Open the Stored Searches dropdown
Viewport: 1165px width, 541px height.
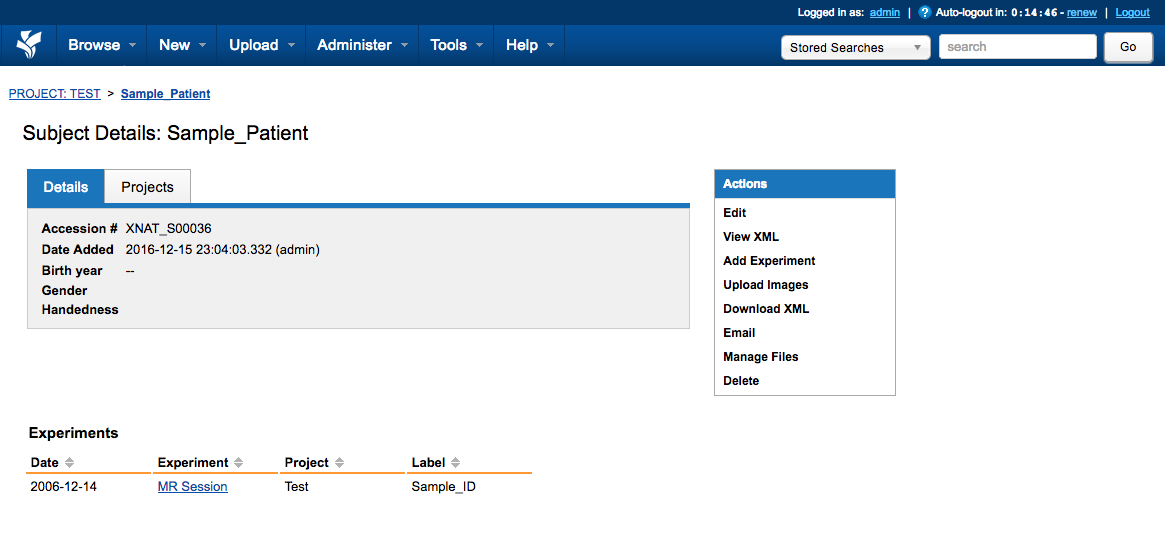point(855,47)
